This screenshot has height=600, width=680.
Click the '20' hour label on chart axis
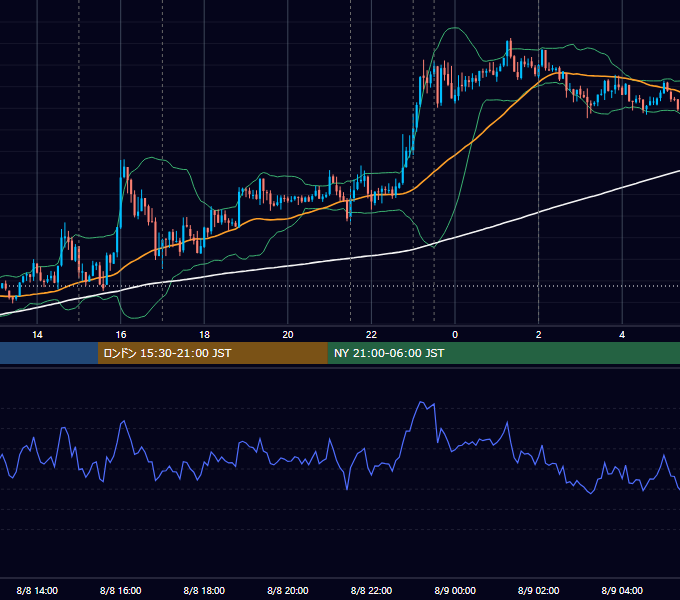288,335
